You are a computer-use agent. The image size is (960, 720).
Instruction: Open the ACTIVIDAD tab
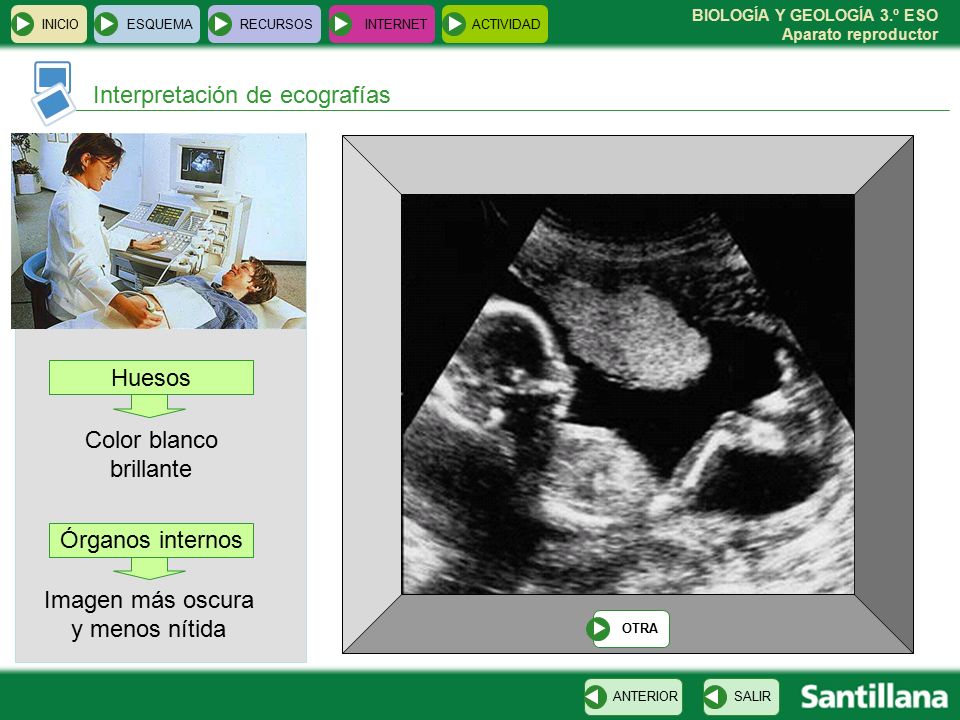coord(495,24)
